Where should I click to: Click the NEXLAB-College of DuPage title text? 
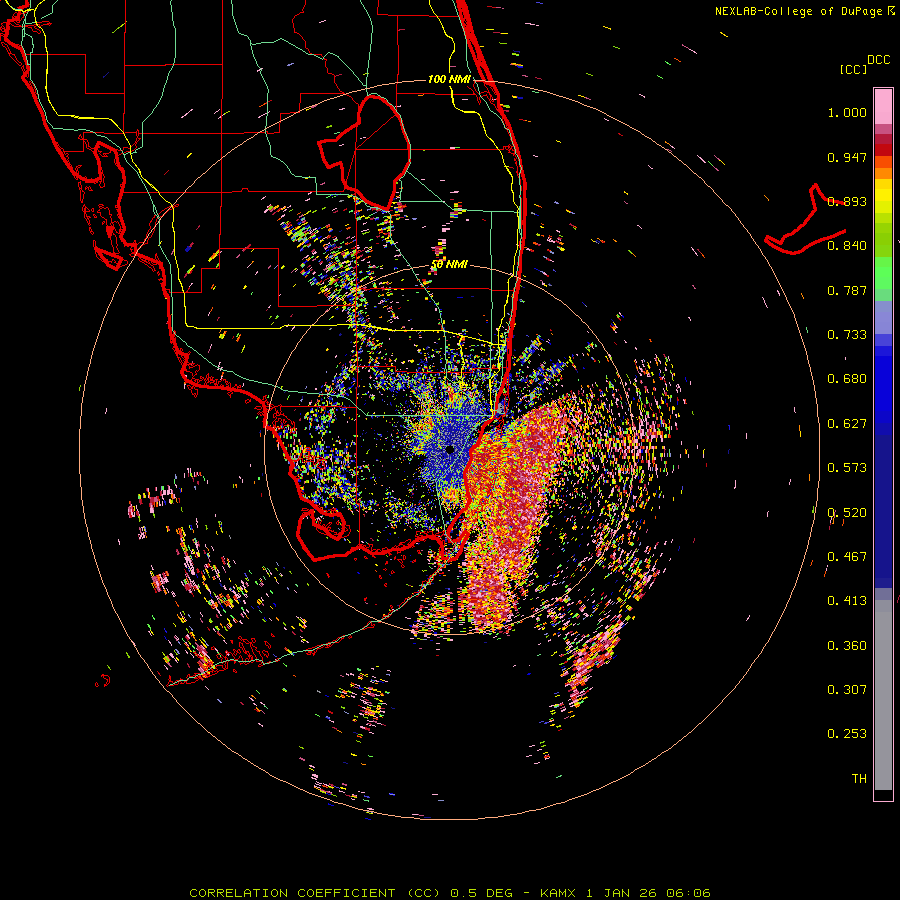(x=798, y=11)
